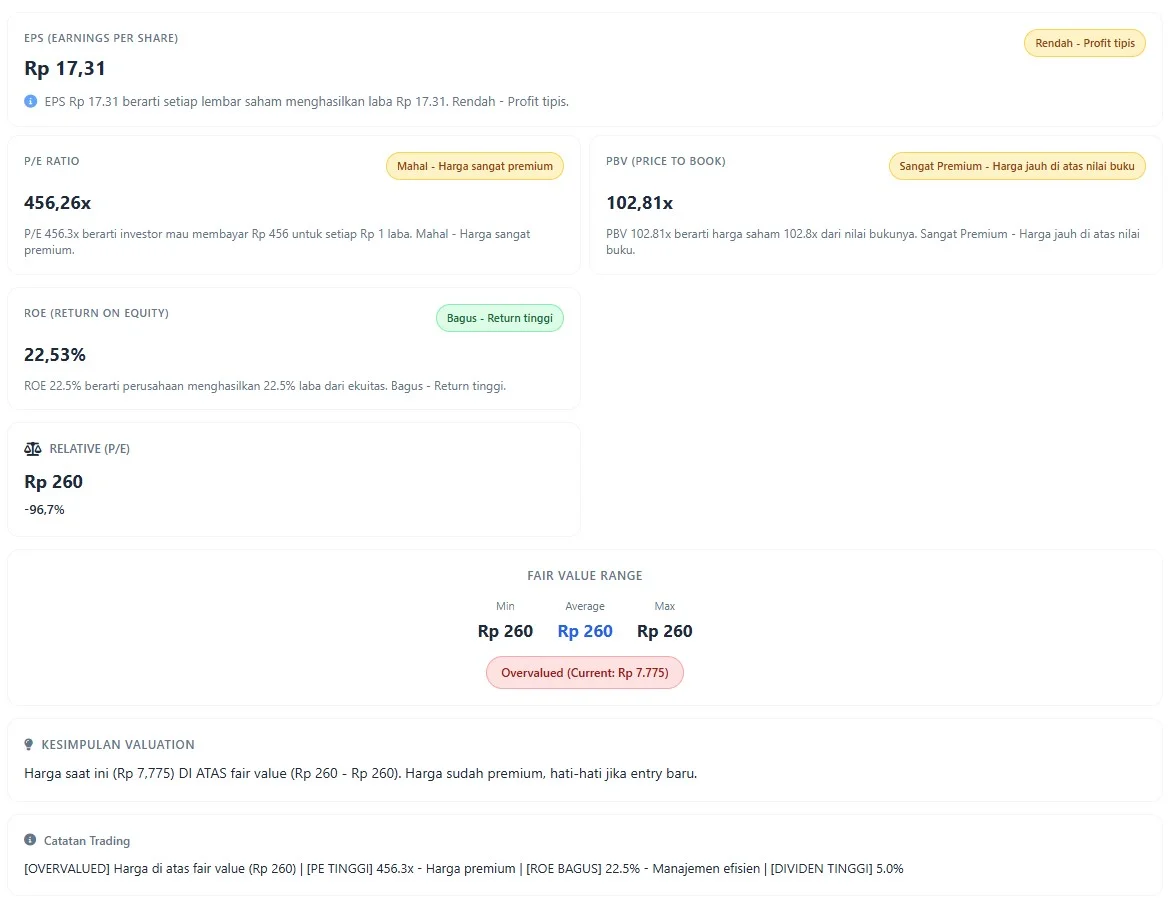Screen dimensions: 1176x912
Task: Click the "Sangat Premium" PBV badge
Action: 1016,166
